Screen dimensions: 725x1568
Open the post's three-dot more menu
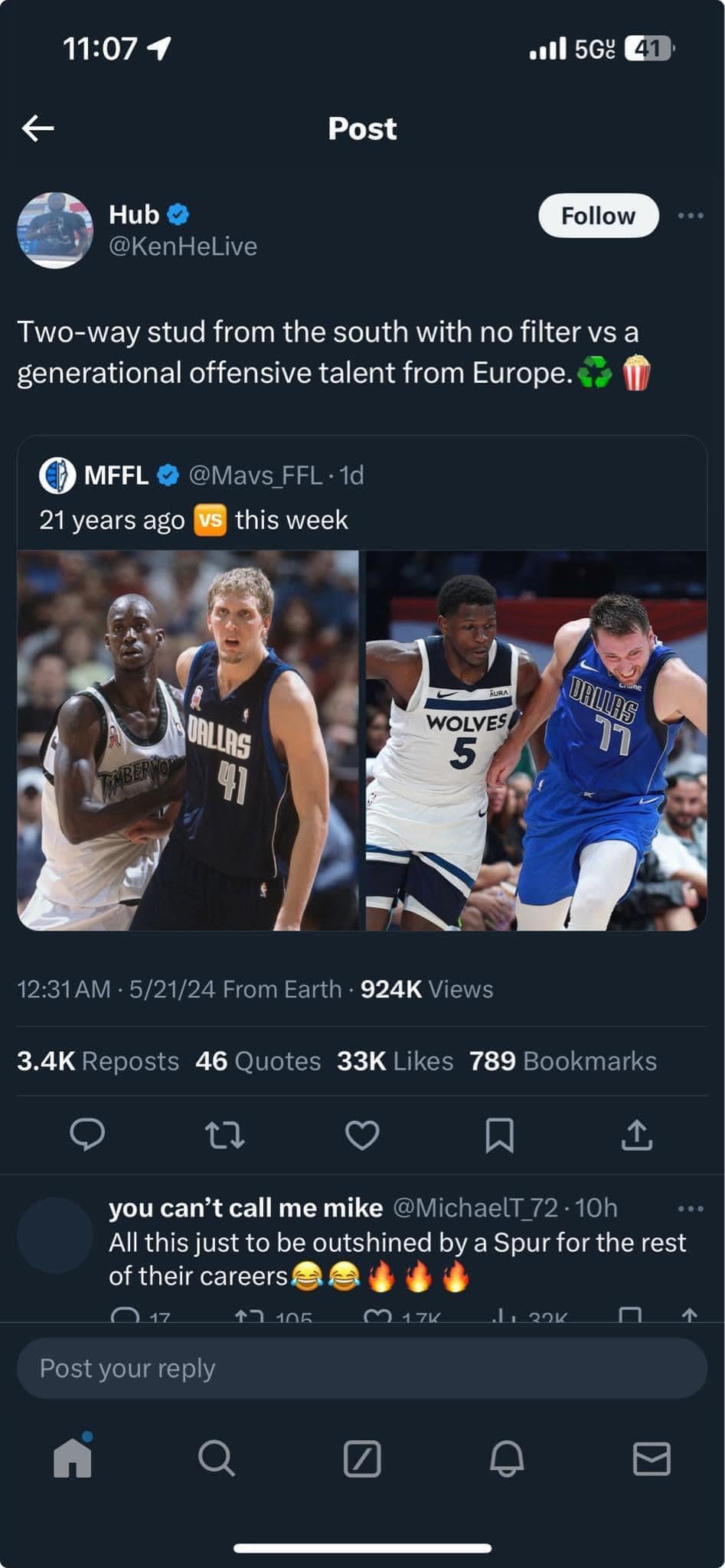690,216
